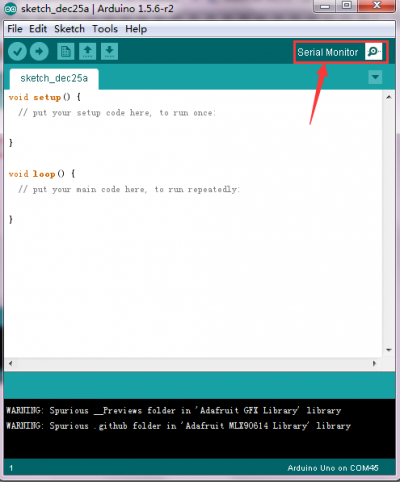Minimize the Arduino window
Image resolution: width=400 pixels, height=482 pixels.
[325, 6]
